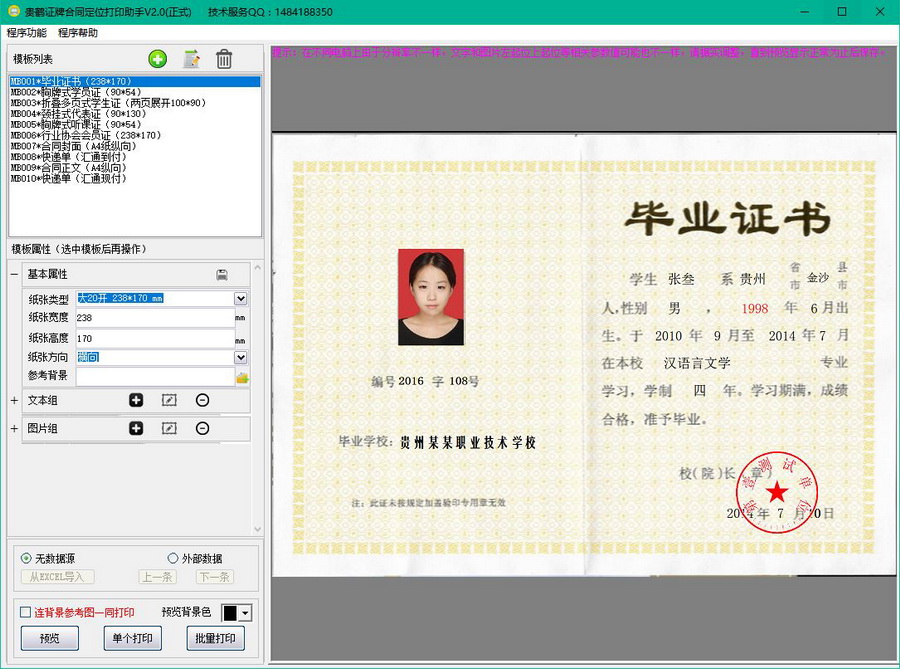Browse for reference background image folder icon
Image resolution: width=900 pixels, height=669 pixels.
click(x=242, y=378)
